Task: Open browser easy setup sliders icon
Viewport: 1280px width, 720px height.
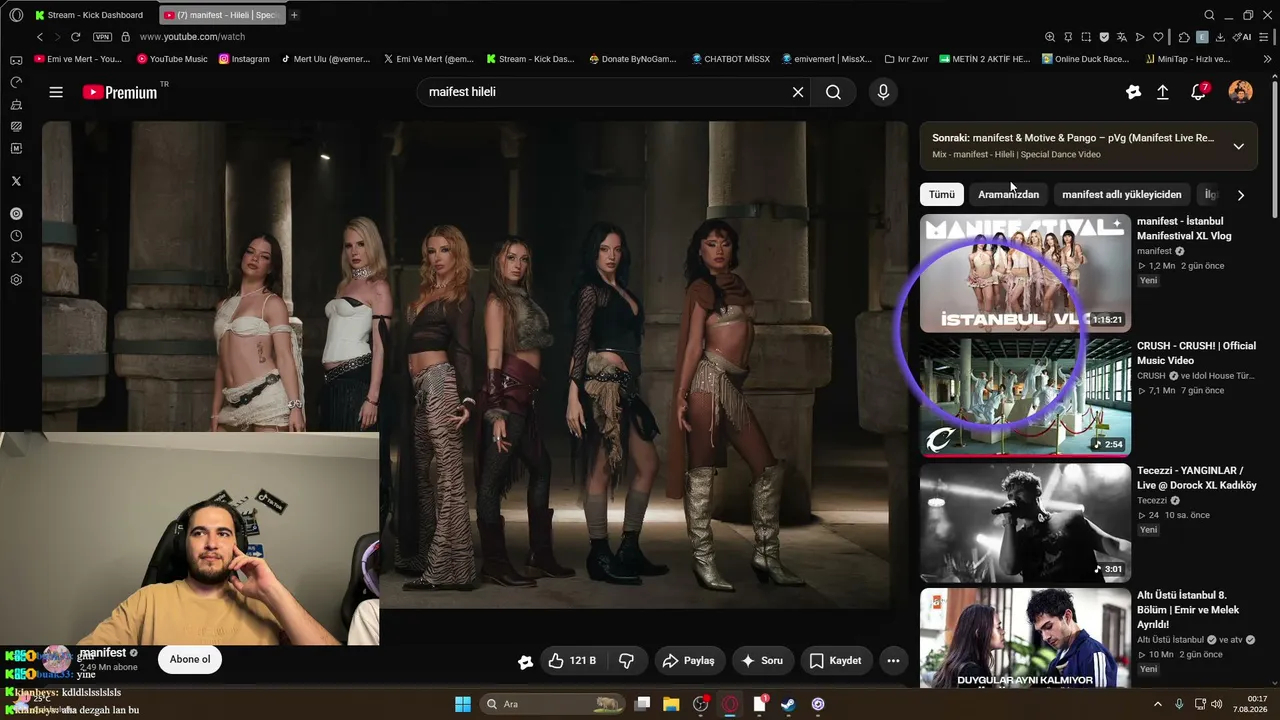Action: 1266,37
